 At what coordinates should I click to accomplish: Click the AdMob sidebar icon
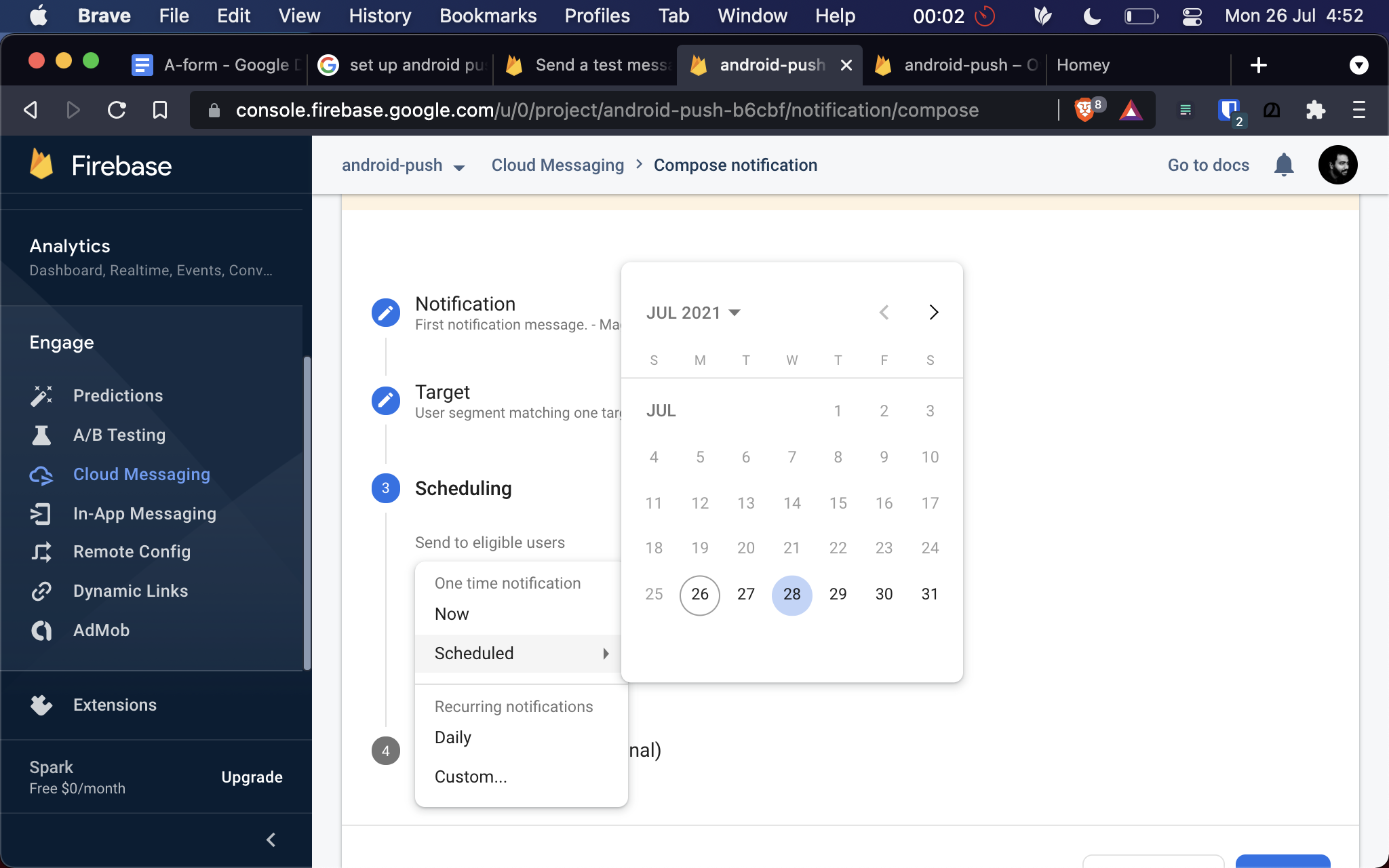[40, 629]
